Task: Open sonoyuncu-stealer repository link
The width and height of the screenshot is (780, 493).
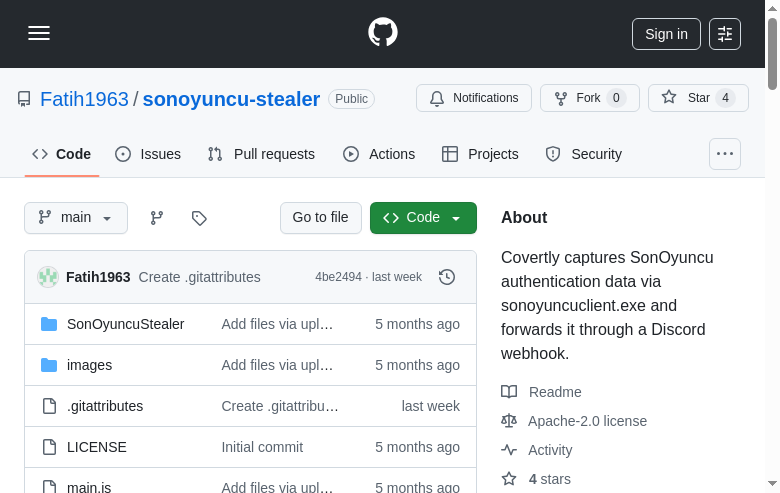Action: (x=231, y=99)
